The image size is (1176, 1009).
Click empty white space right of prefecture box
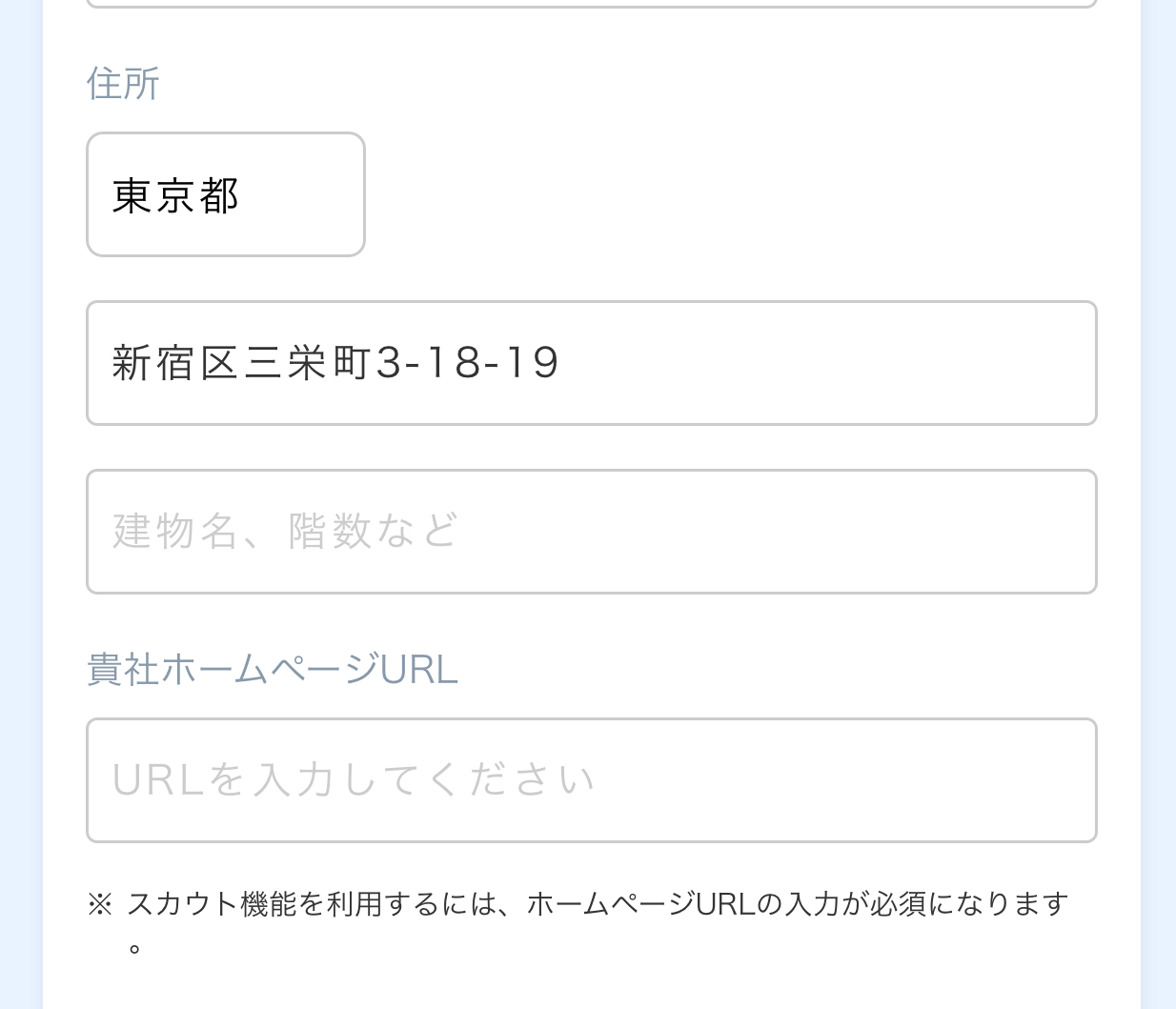[x=724, y=194]
